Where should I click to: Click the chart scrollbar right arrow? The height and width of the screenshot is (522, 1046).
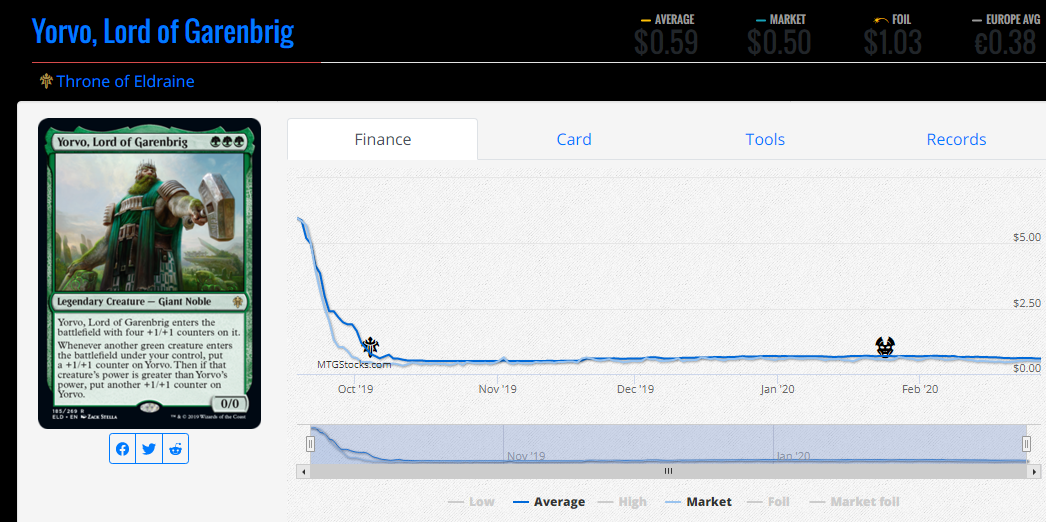pyautogui.click(x=1034, y=471)
